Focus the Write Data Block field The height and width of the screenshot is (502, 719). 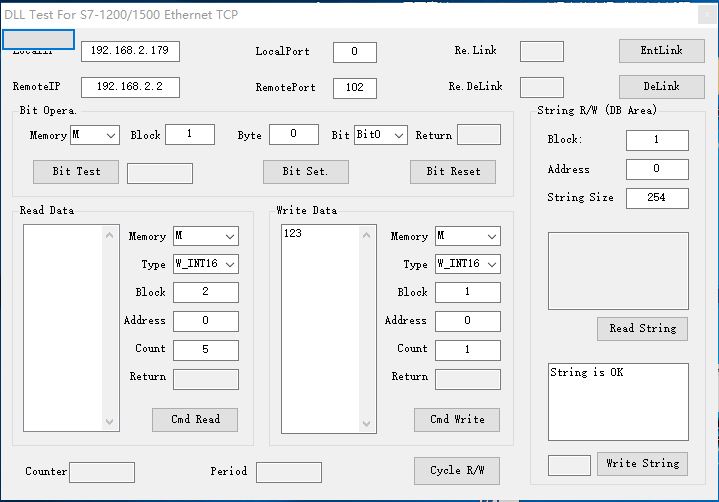click(x=467, y=292)
